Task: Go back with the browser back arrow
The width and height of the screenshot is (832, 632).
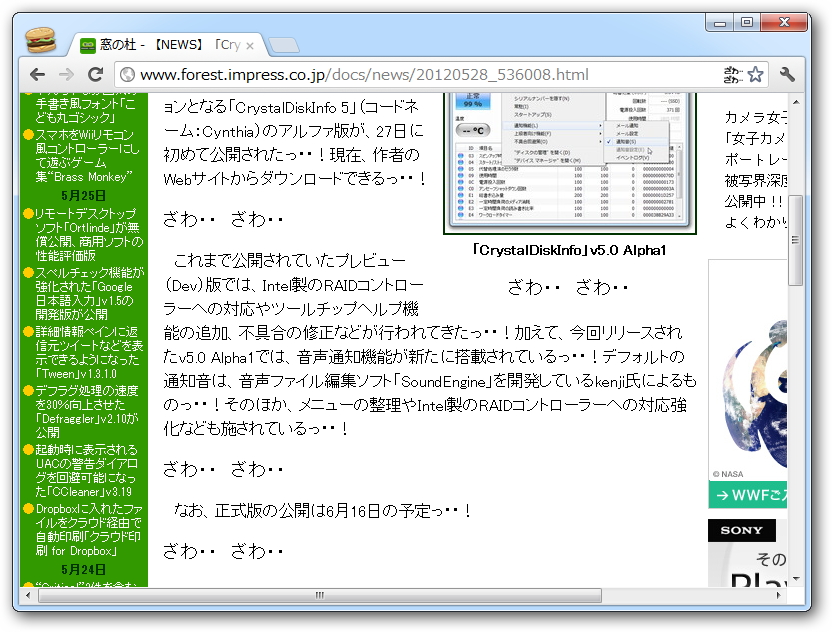Action: coord(37,74)
